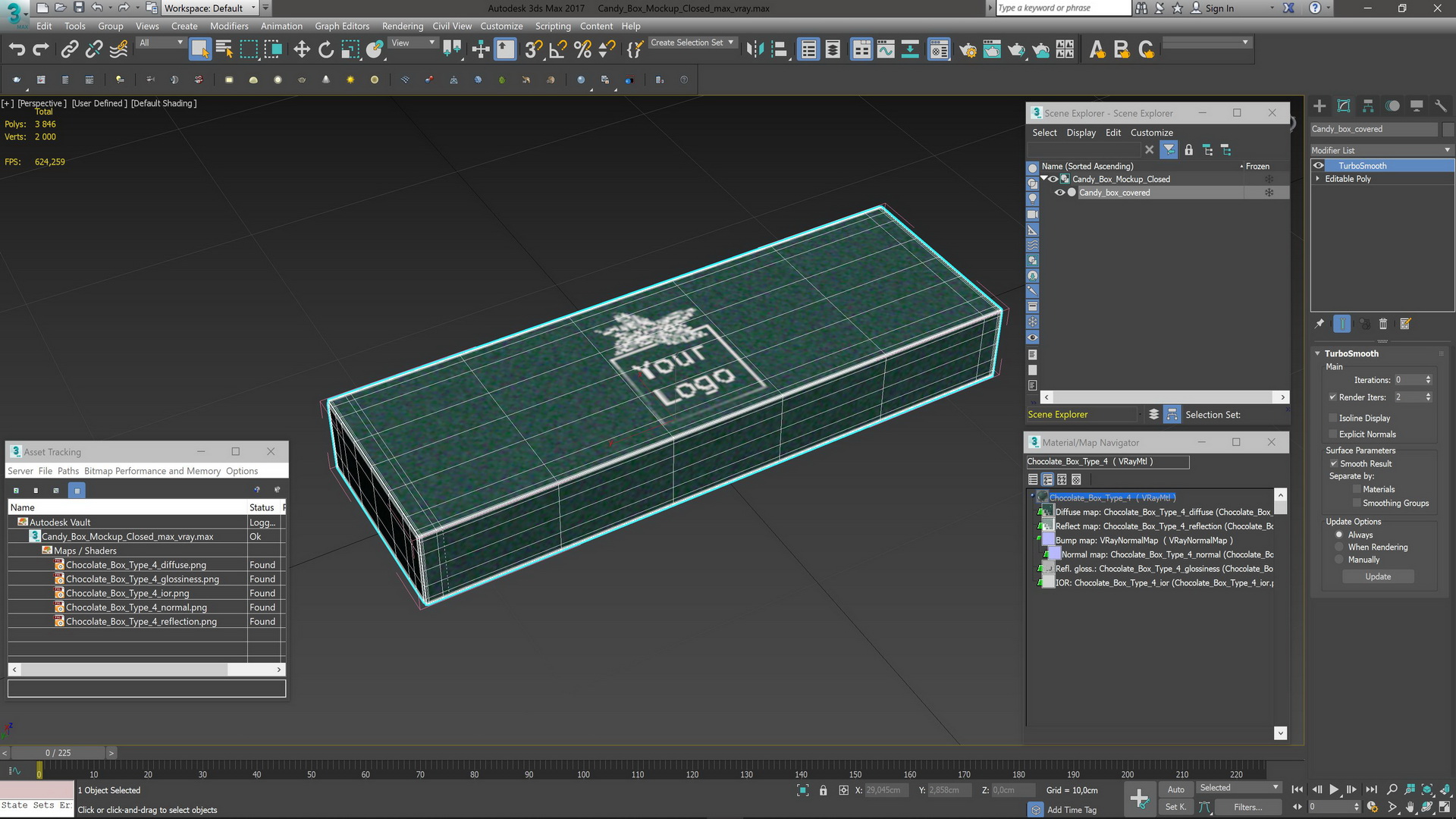This screenshot has width=1456, height=819.
Task: Select the When Rendering update option
Action: pyautogui.click(x=1339, y=547)
